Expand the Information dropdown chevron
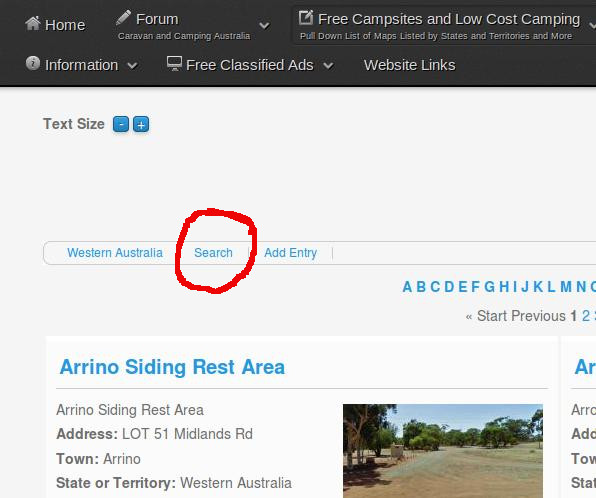The width and height of the screenshot is (596, 498). [x=132, y=66]
